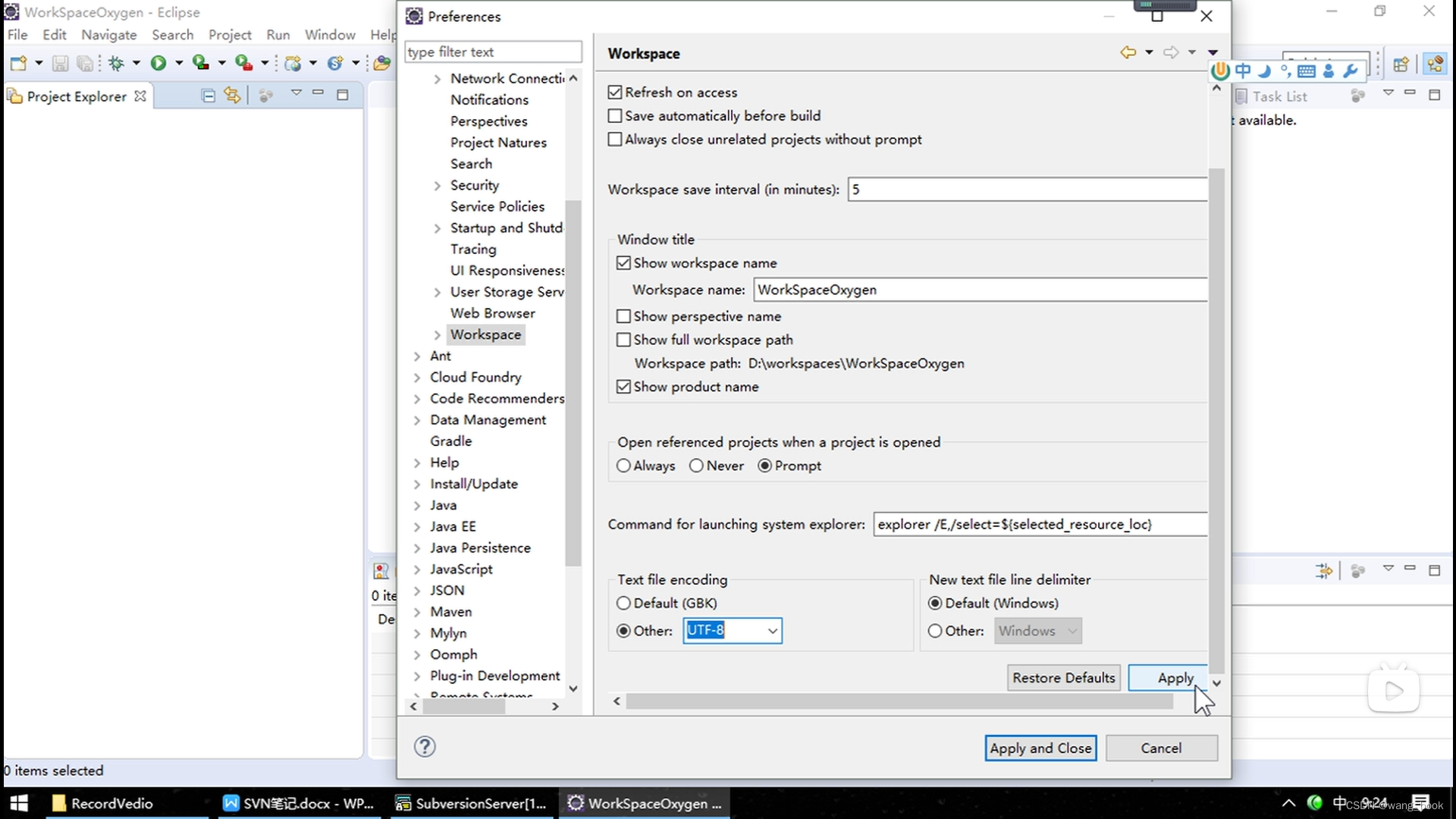Click the blue S new-item toolbar icon
The image size is (1456, 819).
click(x=335, y=64)
